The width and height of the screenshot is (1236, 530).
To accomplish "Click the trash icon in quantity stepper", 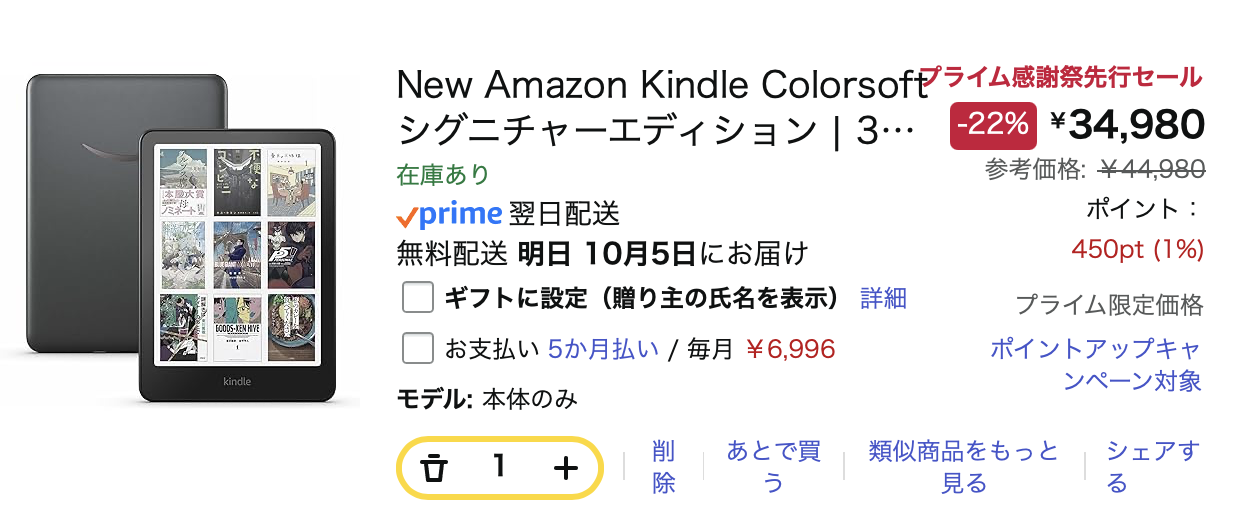I will click(433, 467).
